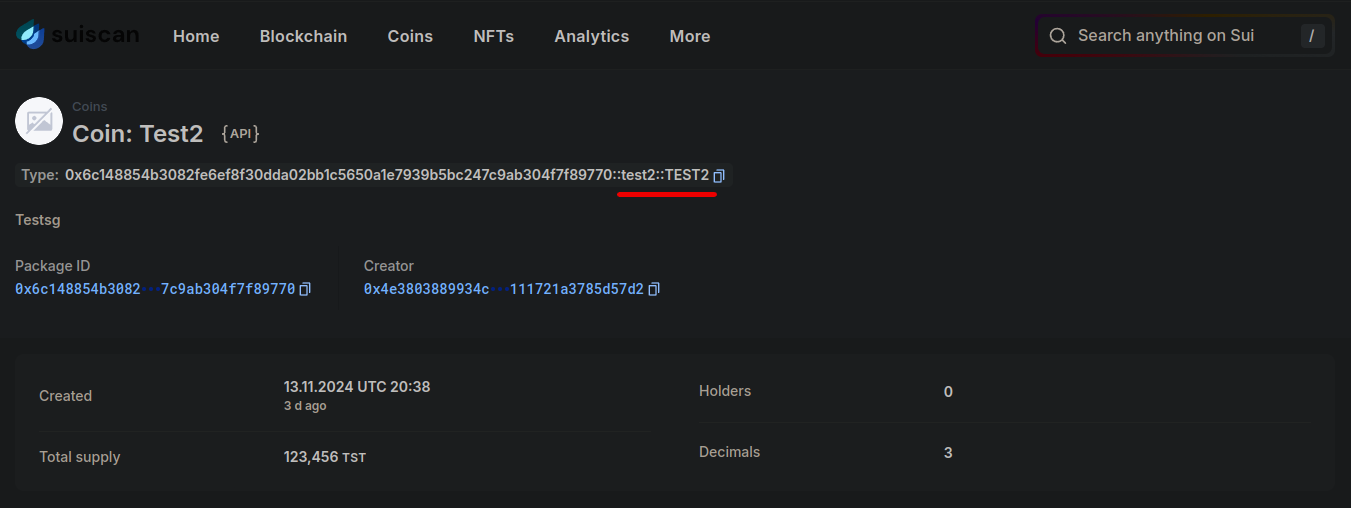This screenshot has width=1351, height=508.
Task: Focus the 'Search anything on Sui' field
Action: [x=1170, y=36]
